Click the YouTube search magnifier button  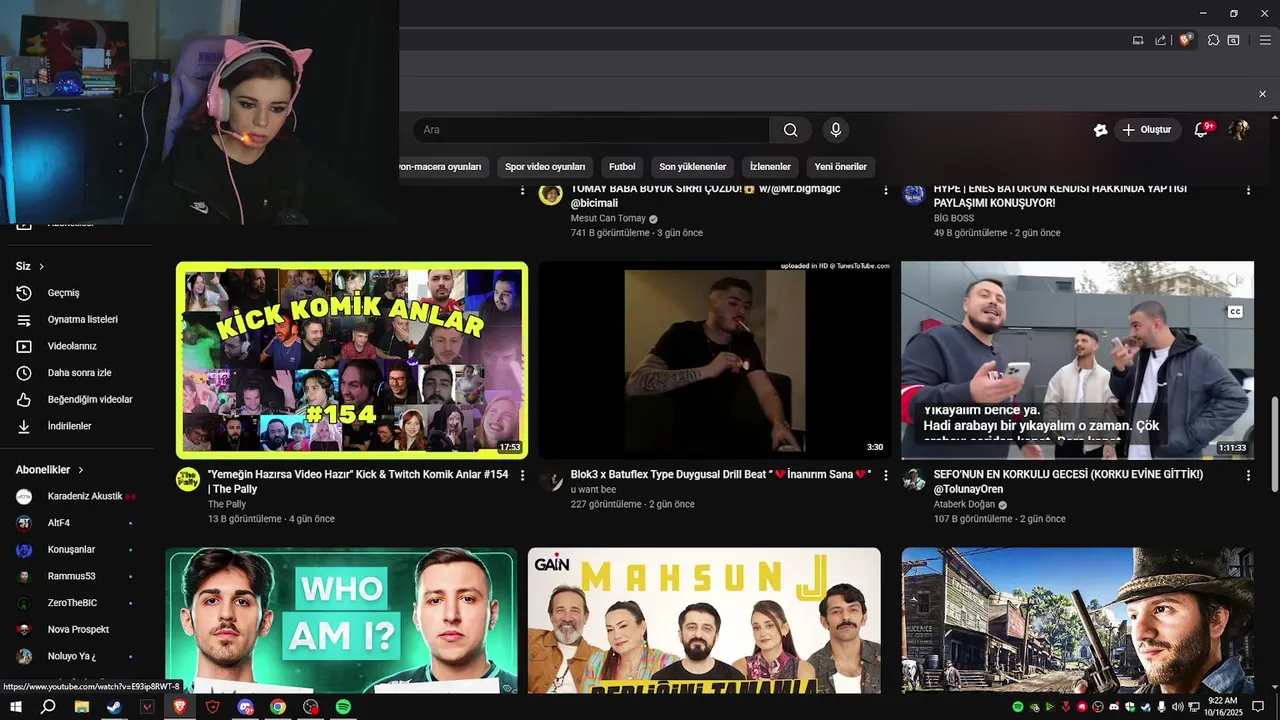click(790, 130)
